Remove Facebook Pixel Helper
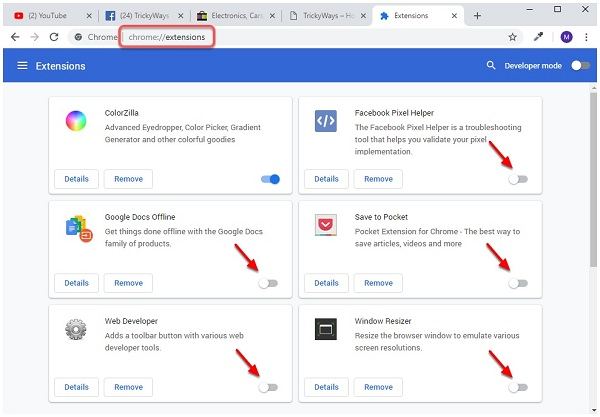 click(378, 179)
